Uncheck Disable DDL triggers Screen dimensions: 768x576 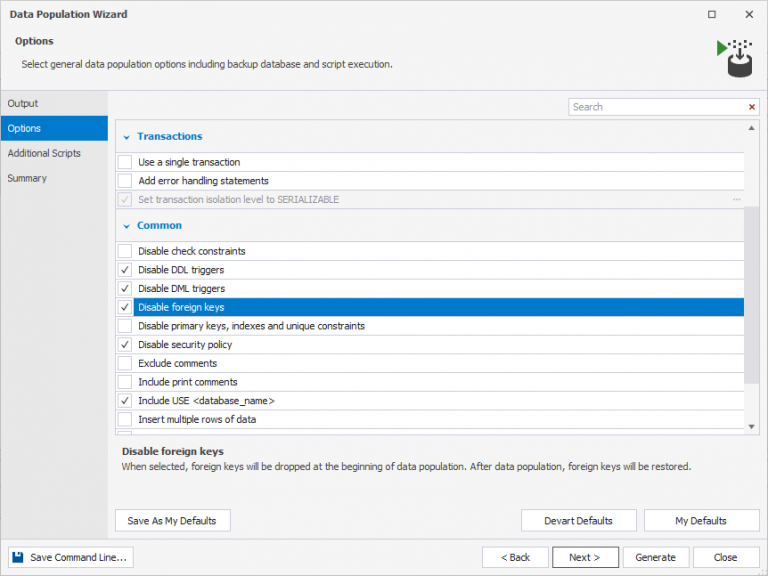125,270
